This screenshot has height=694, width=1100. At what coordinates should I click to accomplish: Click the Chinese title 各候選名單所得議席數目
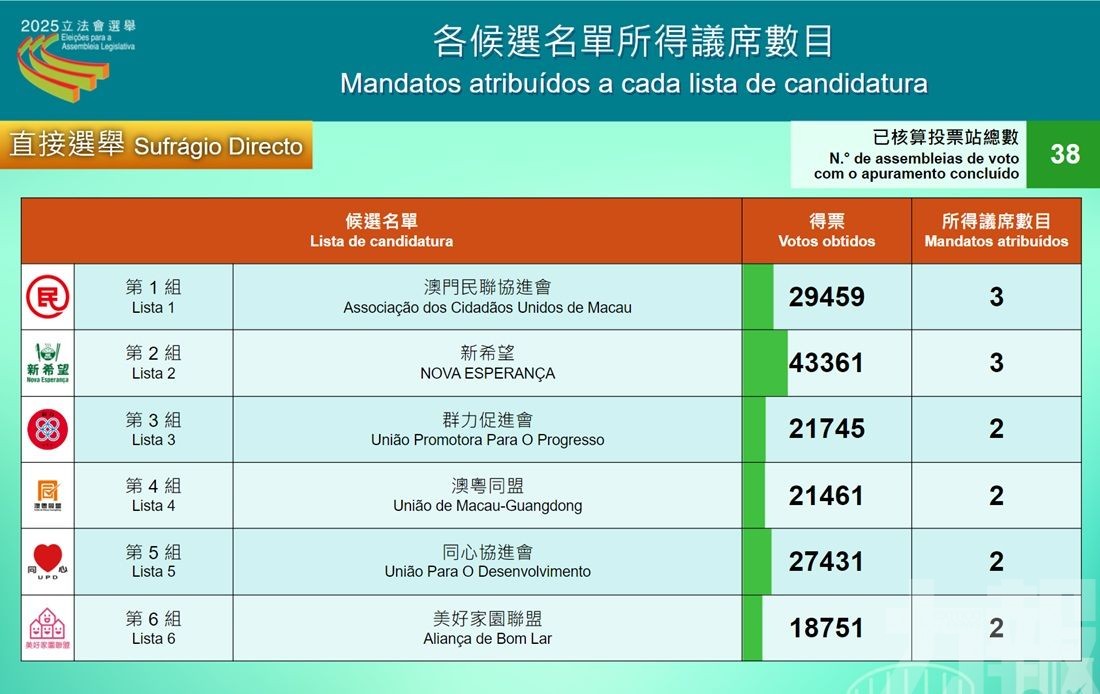633,41
